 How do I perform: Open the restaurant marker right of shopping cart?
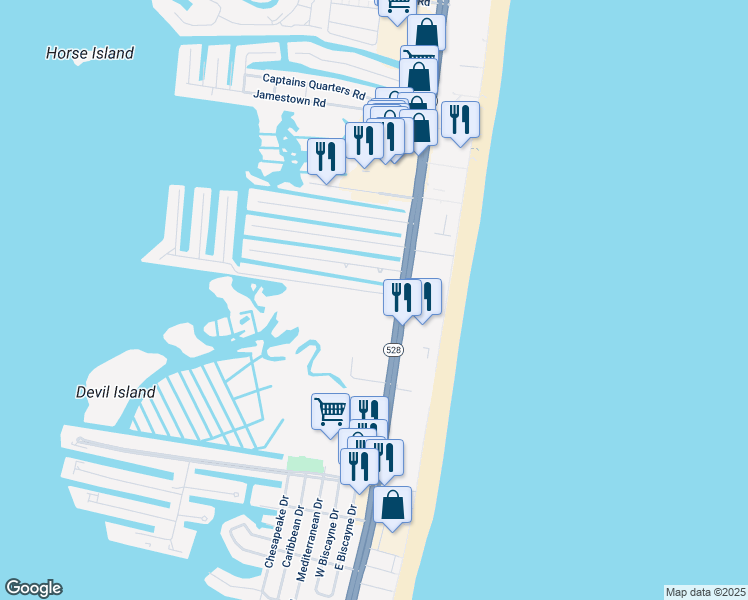(x=369, y=409)
